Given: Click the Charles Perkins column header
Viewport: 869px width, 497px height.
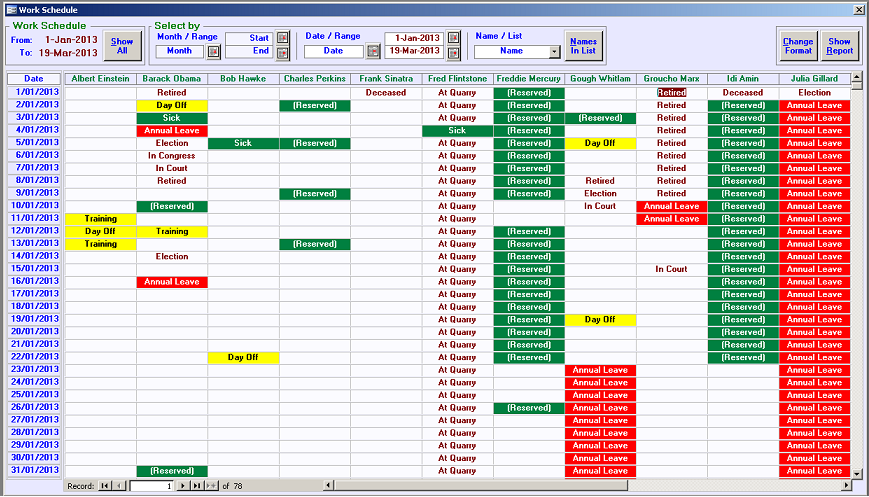Looking at the screenshot, I should click(x=315, y=79).
